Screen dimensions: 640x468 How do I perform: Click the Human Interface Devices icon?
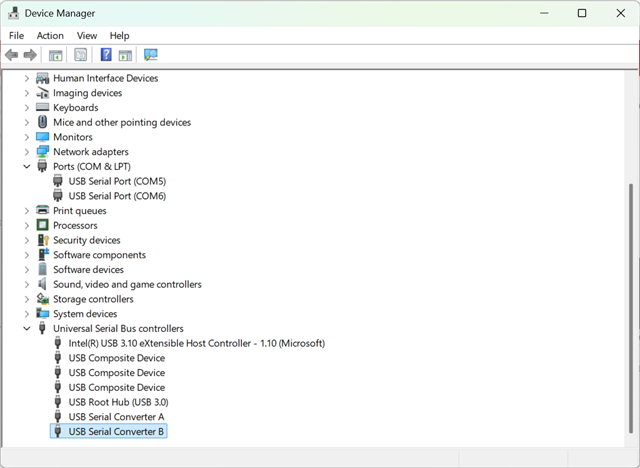[42, 78]
